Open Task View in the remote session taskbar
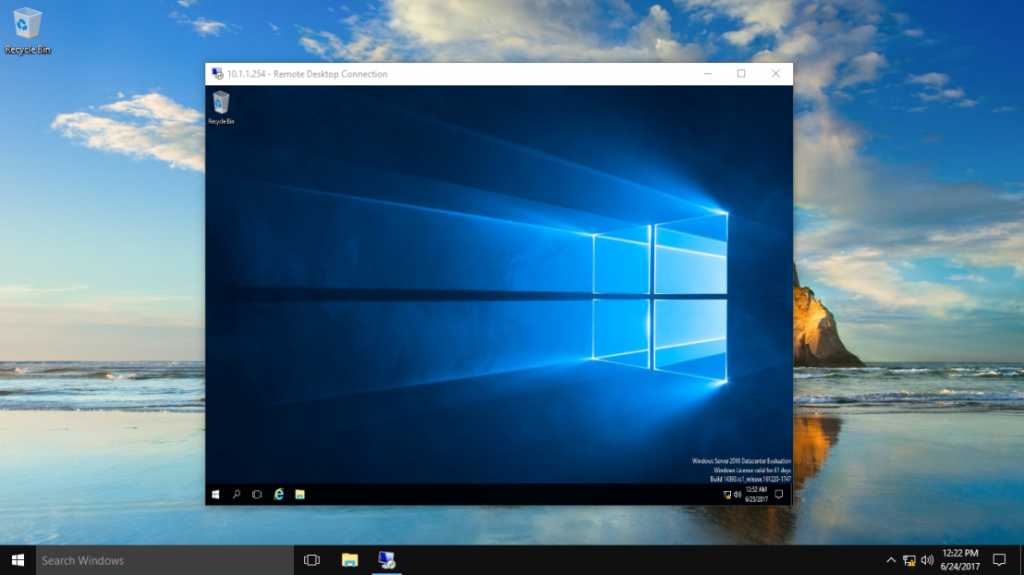This screenshot has height=575, width=1024. click(x=257, y=495)
